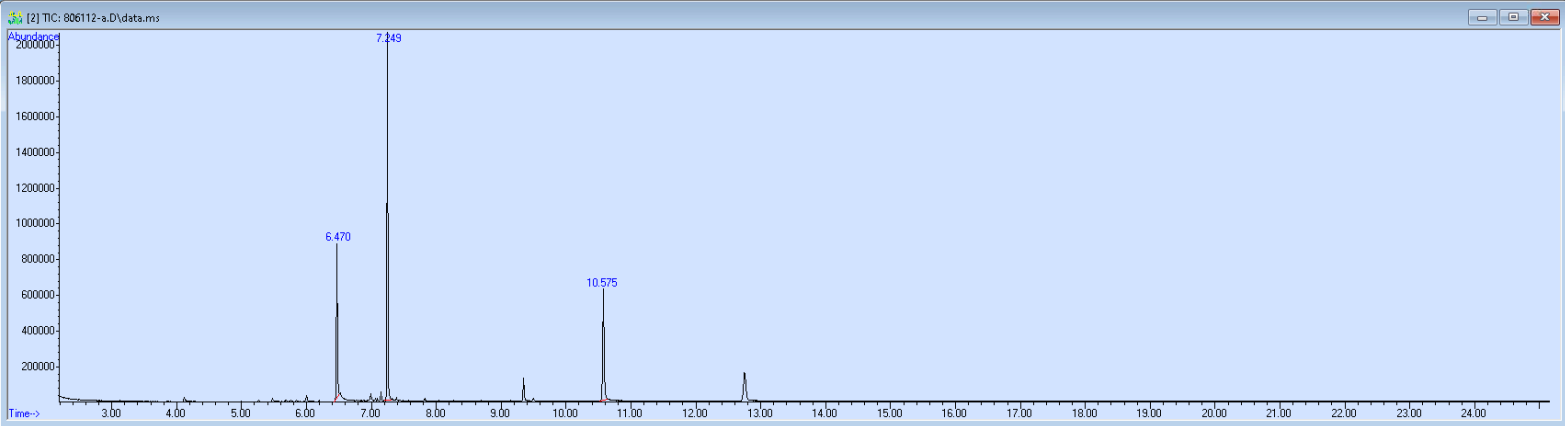Click the 15.00 time axis tick label
The height and width of the screenshot is (426, 1565).
coord(890,413)
